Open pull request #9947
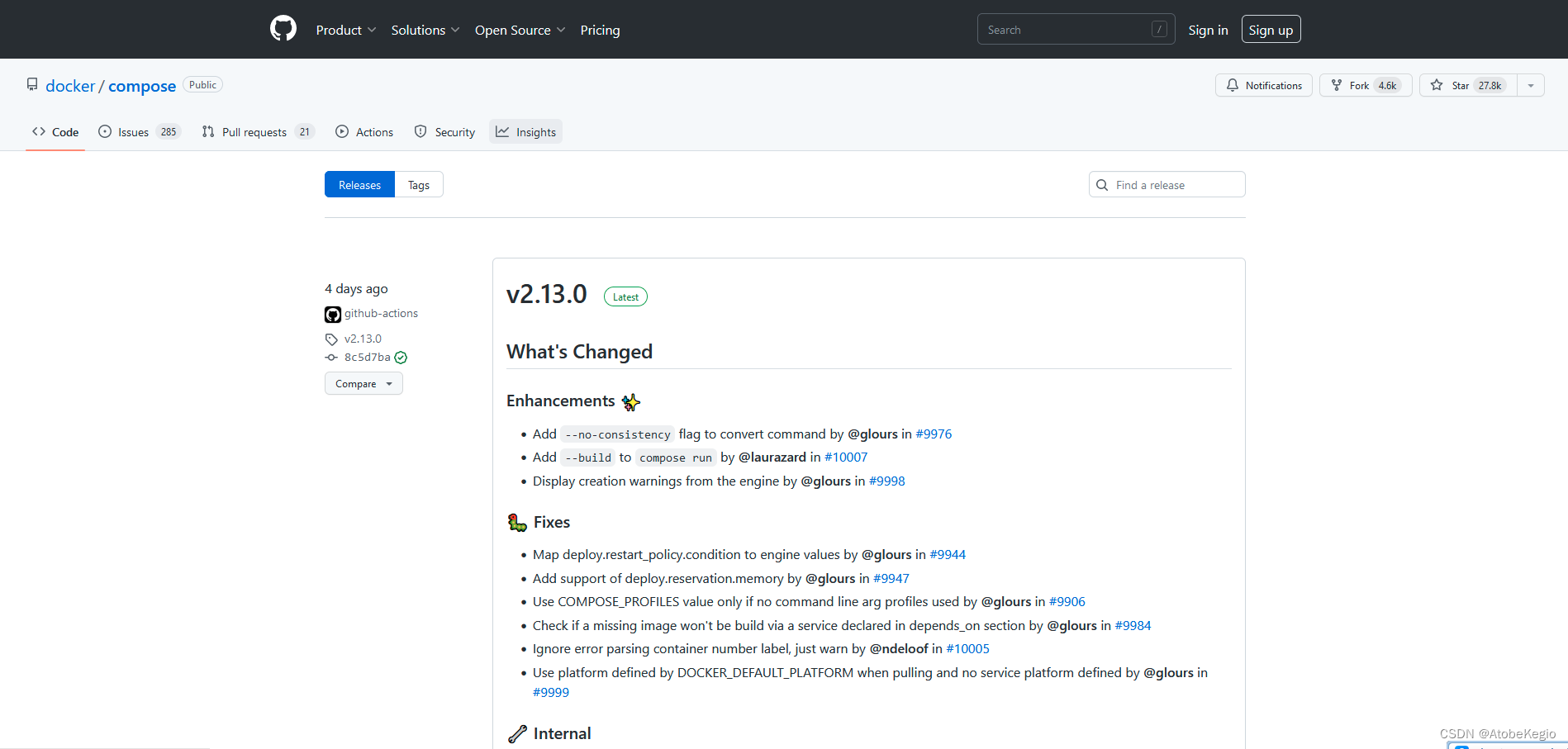Viewport: 1568px width, 749px height. [891, 578]
